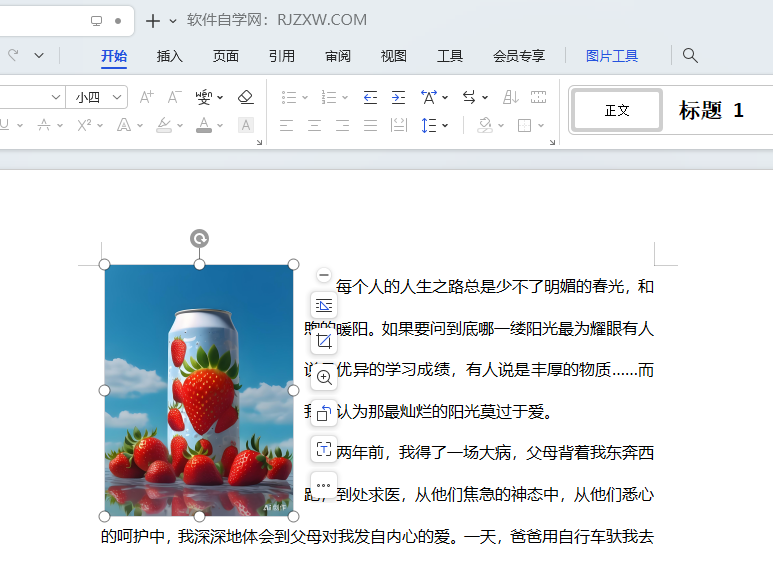
Task: Switch to the 插入 tab
Action: tap(170, 56)
